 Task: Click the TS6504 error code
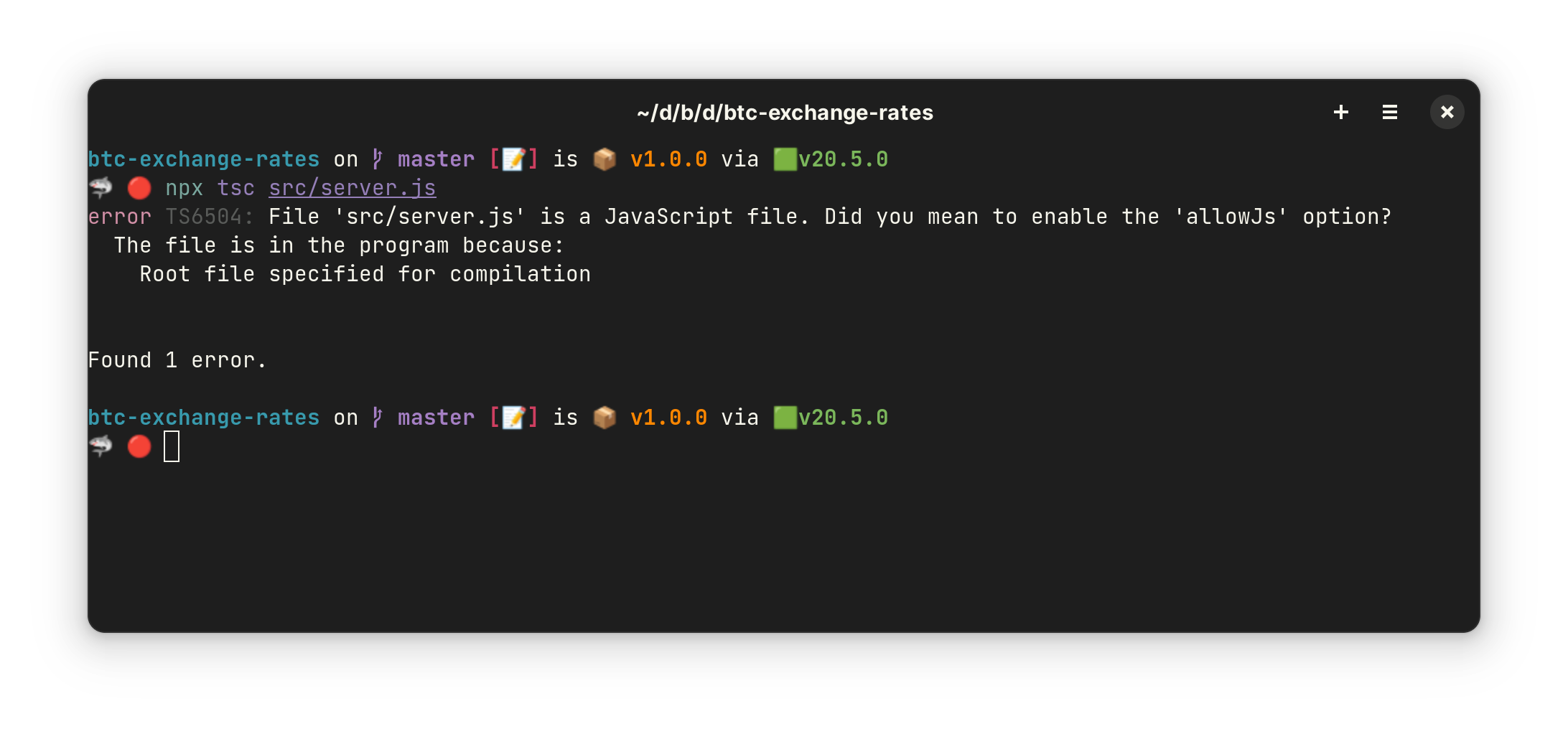coord(209,217)
